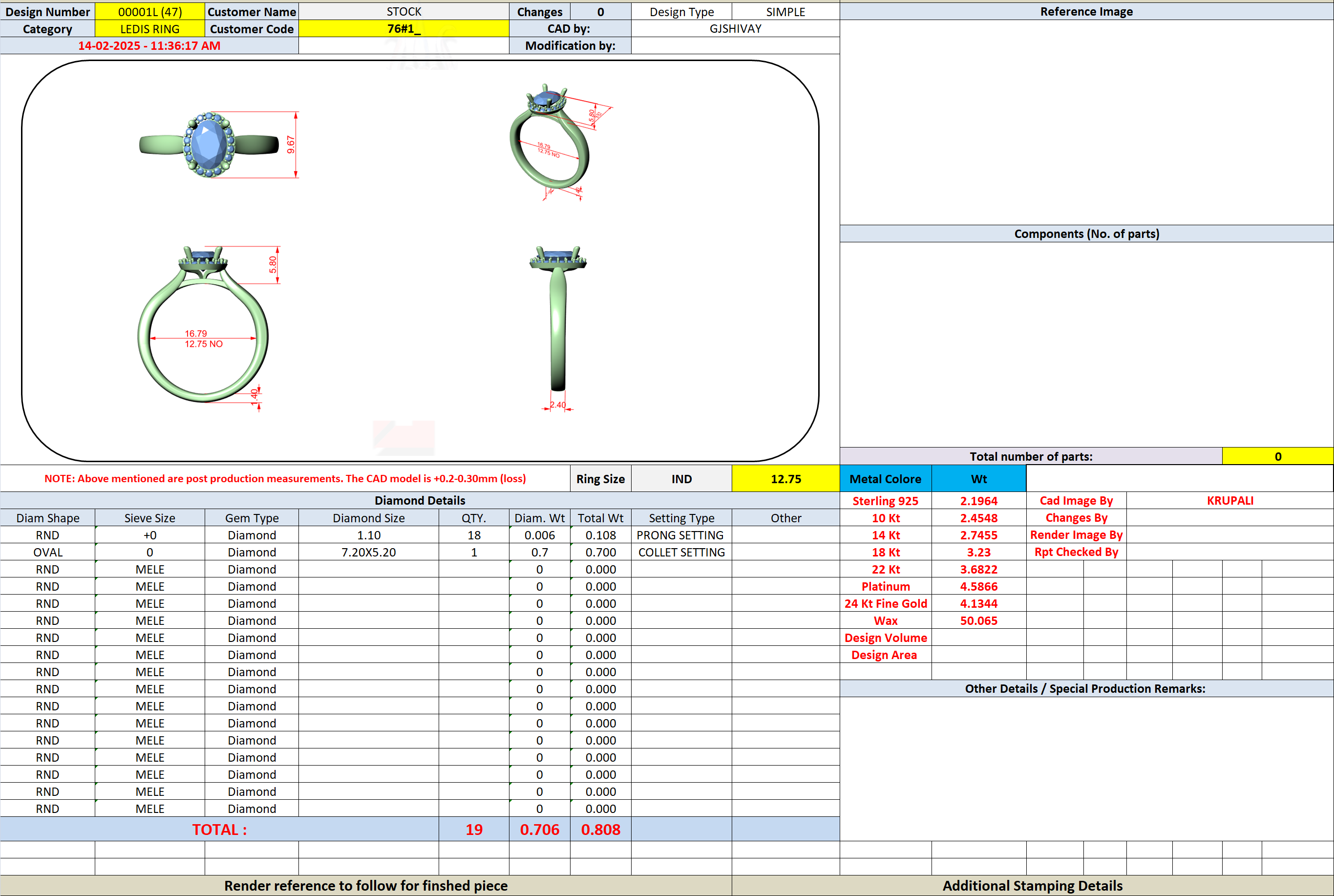Click the Changes By label
The height and width of the screenshot is (896, 1334).
[1077, 518]
